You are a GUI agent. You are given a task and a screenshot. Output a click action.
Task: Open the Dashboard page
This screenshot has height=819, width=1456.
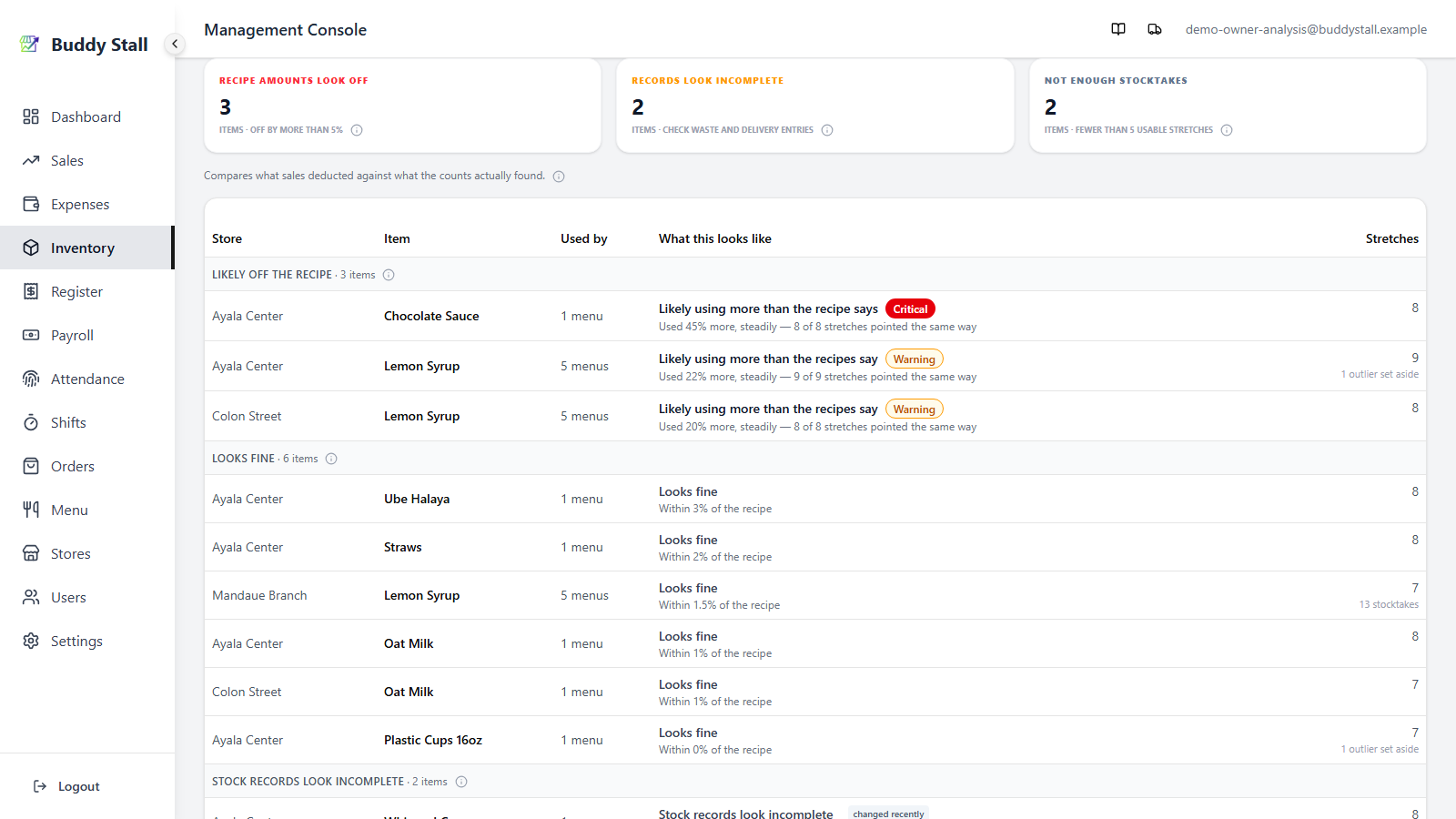pos(86,116)
